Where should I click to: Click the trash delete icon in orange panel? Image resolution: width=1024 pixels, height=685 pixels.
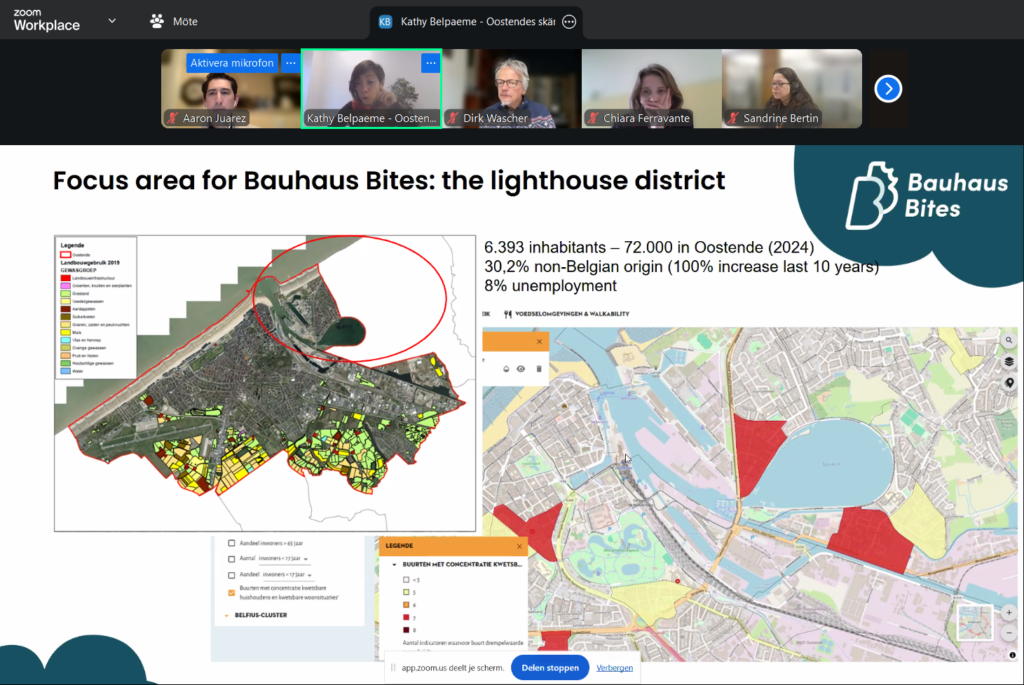click(538, 369)
